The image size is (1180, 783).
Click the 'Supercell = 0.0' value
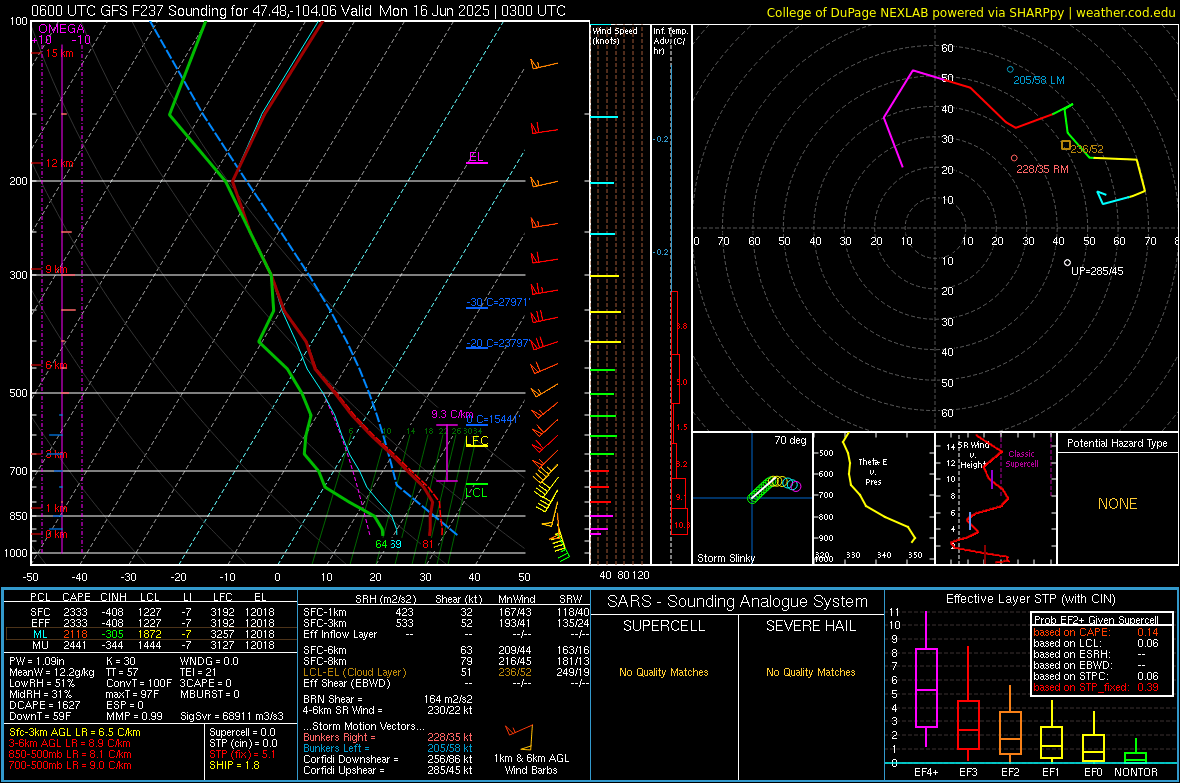pos(242,732)
